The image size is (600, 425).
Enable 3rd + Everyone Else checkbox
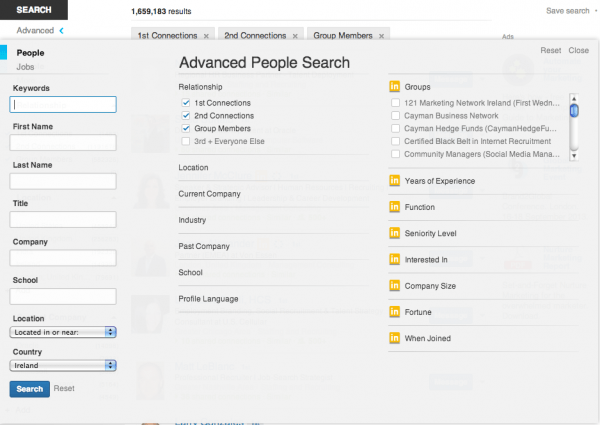[186, 141]
